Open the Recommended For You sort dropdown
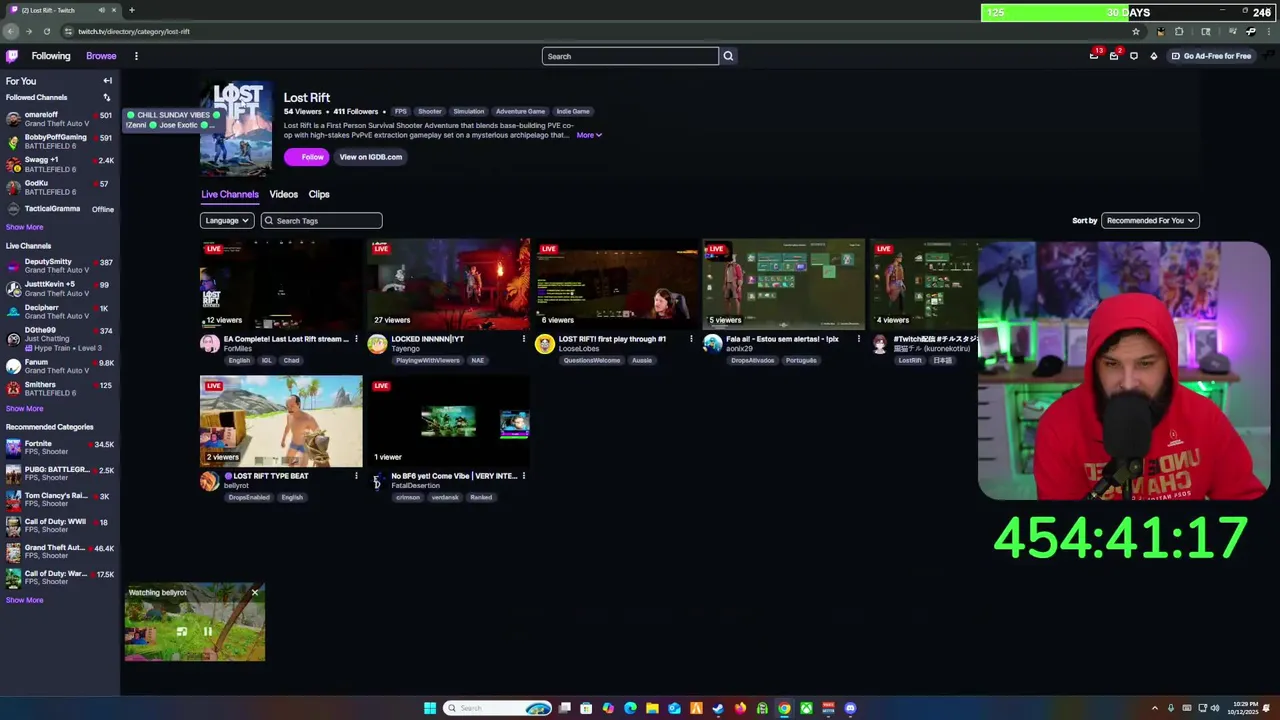 tap(1150, 220)
